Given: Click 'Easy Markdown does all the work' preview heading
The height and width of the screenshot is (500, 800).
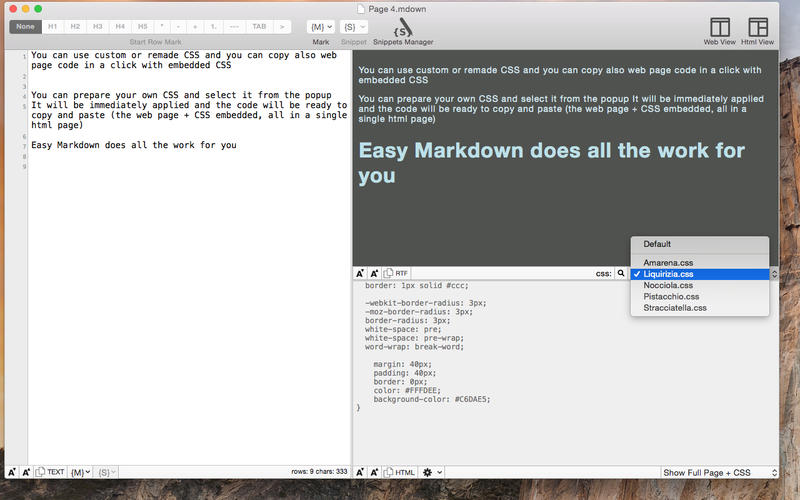Looking at the screenshot, I should pos(552,163).
